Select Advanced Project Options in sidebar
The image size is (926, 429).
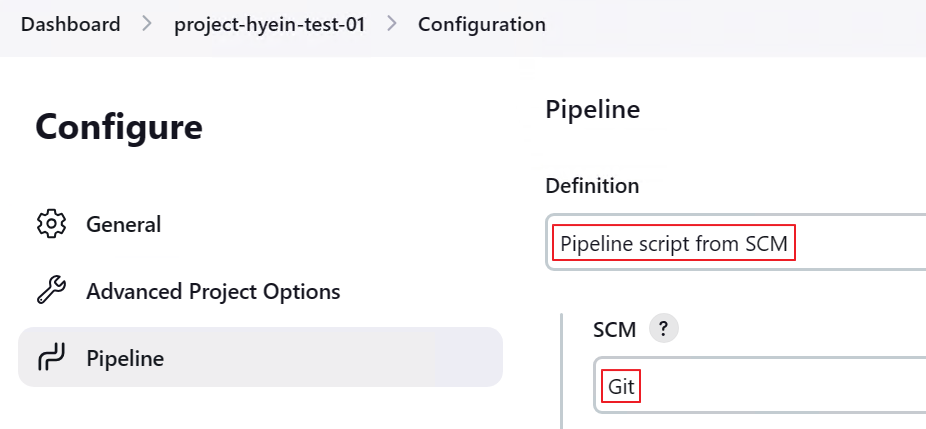coord(213,291)
